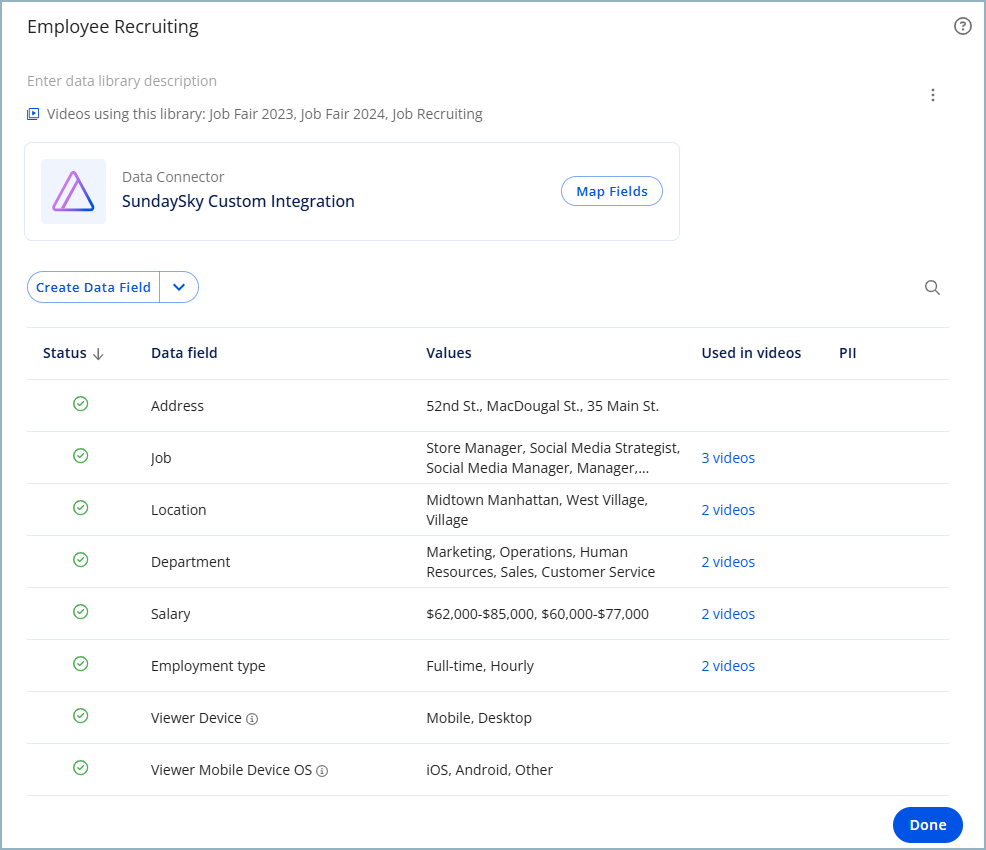
Task: Click the status icon for Job
Action: 80,456
